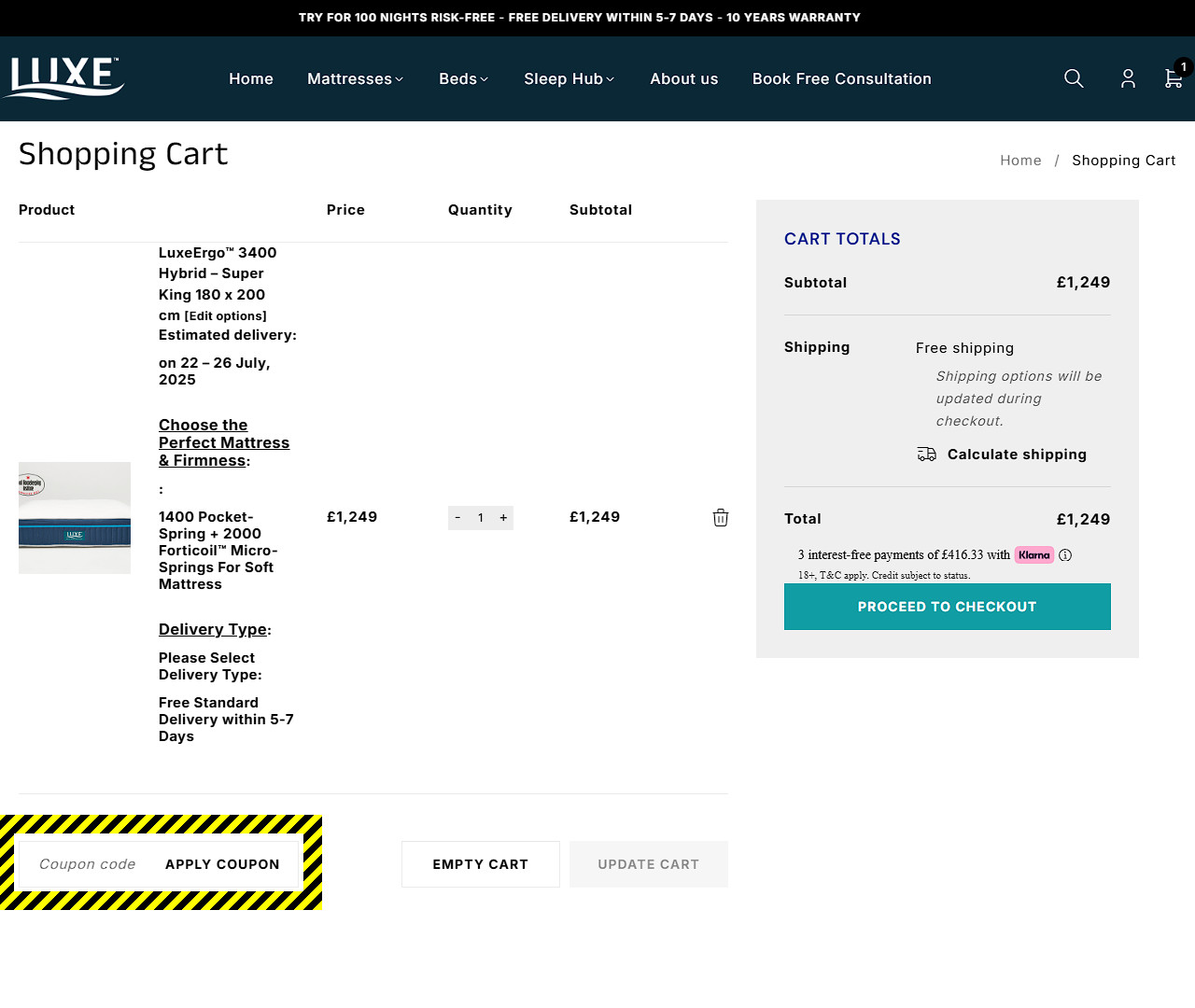Click the Quantity column header

[x=480, y=210]
